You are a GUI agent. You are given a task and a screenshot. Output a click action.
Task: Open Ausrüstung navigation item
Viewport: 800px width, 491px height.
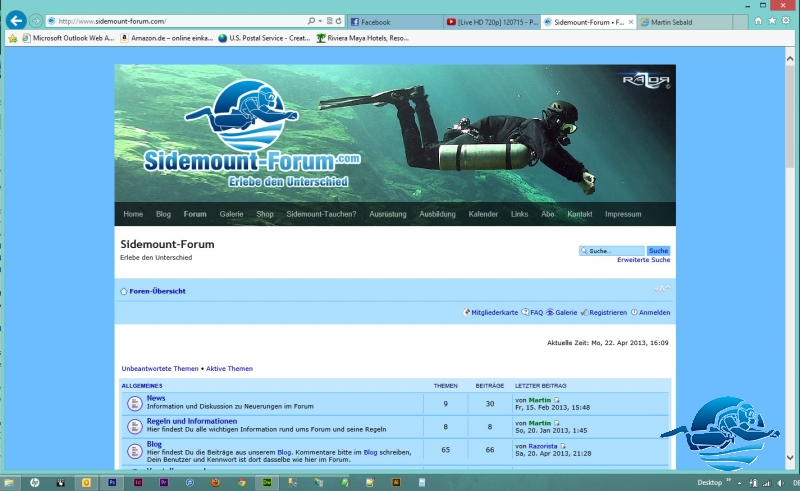[x=388, y=214]
